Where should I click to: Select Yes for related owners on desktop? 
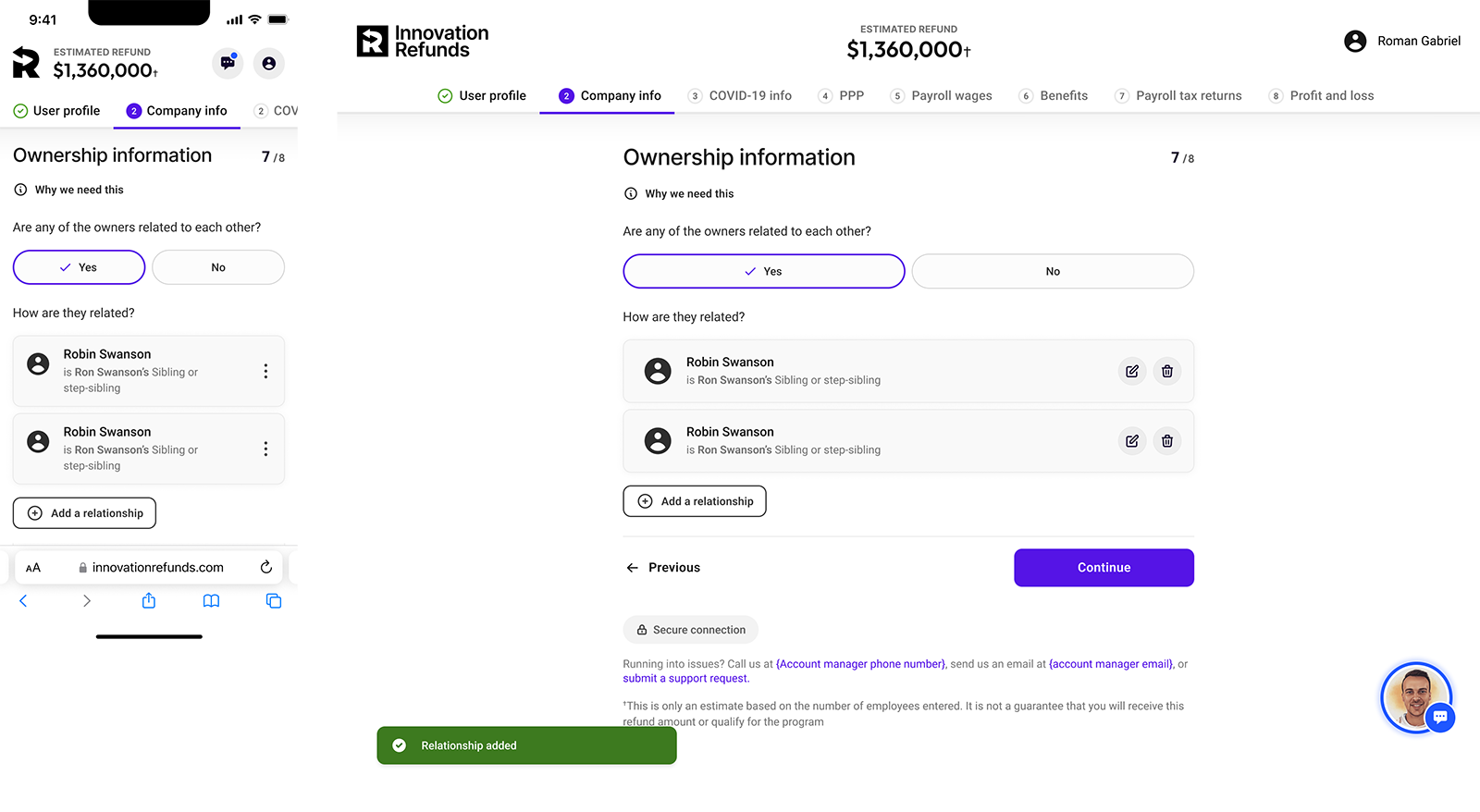pyautogui.click(x=763, y=271)
